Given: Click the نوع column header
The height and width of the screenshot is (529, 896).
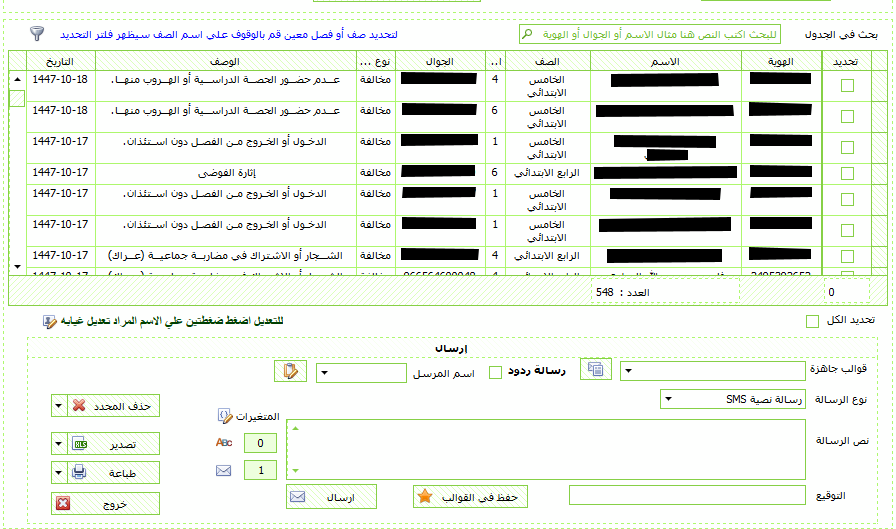Looking at the screenshot, I should tap(375, 61).
